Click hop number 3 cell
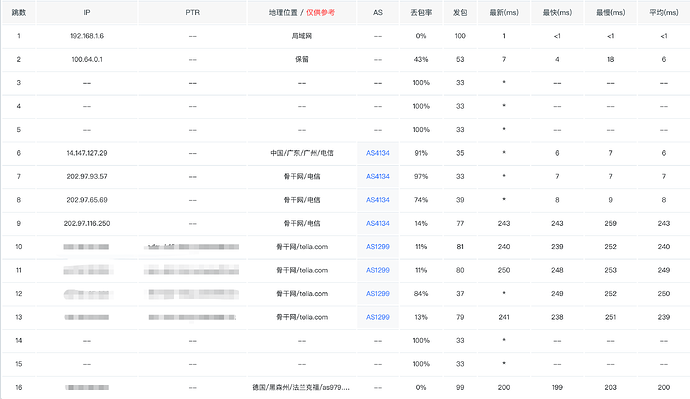Screen dimensions: 690x399 (18, 83)
